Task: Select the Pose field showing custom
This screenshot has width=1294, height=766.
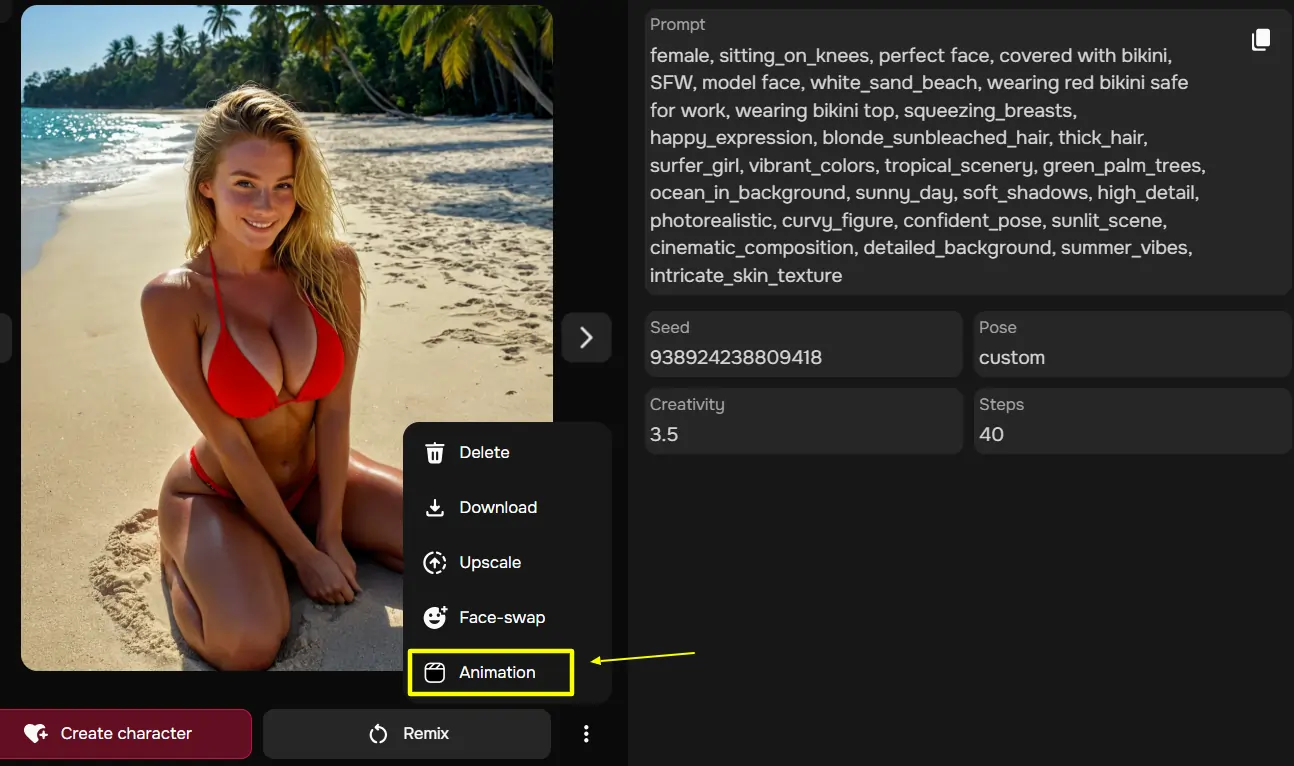Action: [1132, 344]
